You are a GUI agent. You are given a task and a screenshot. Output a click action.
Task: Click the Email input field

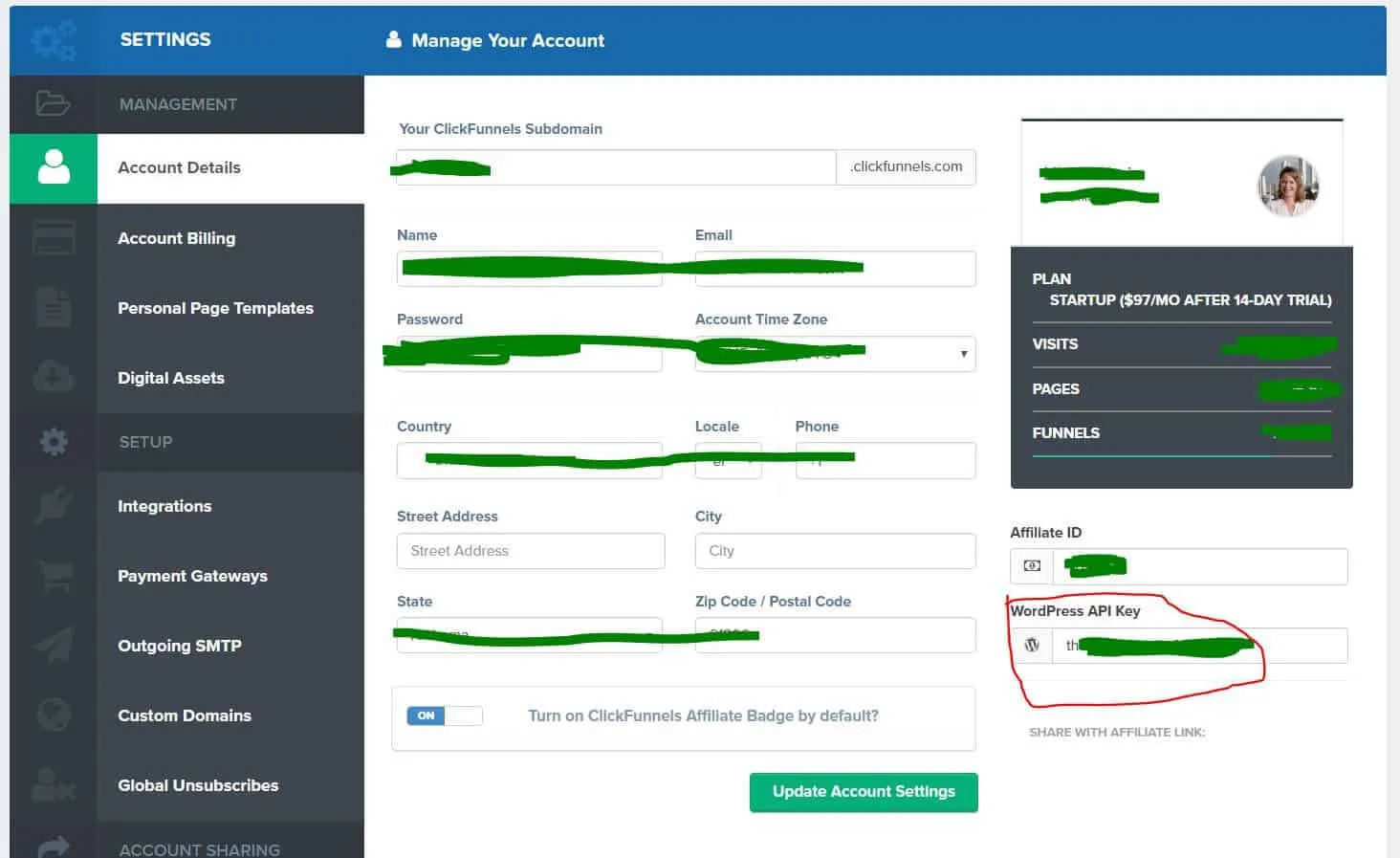pos(835,269)
